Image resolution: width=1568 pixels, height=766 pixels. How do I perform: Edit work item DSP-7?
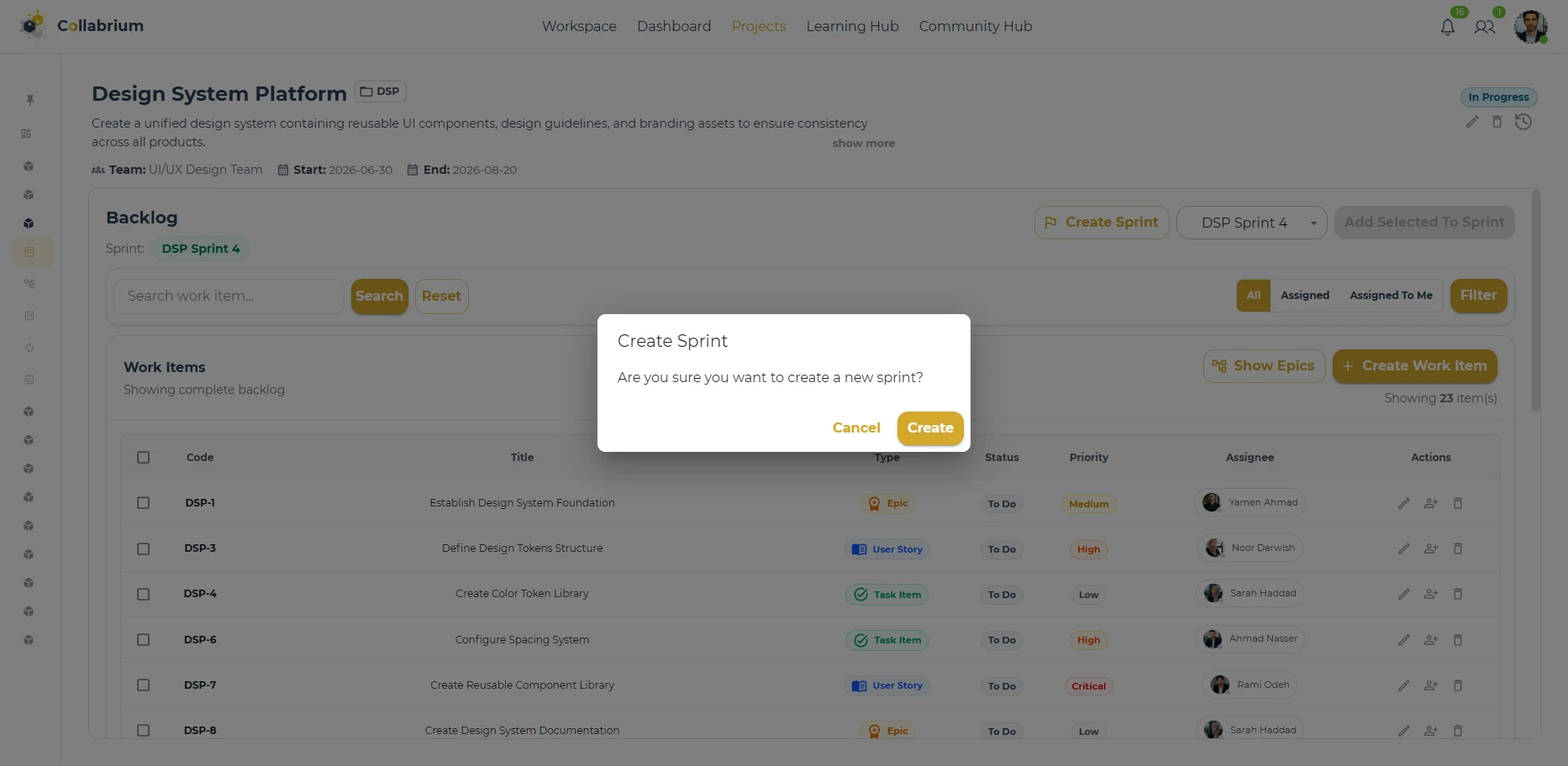[x=1403, y=685]
